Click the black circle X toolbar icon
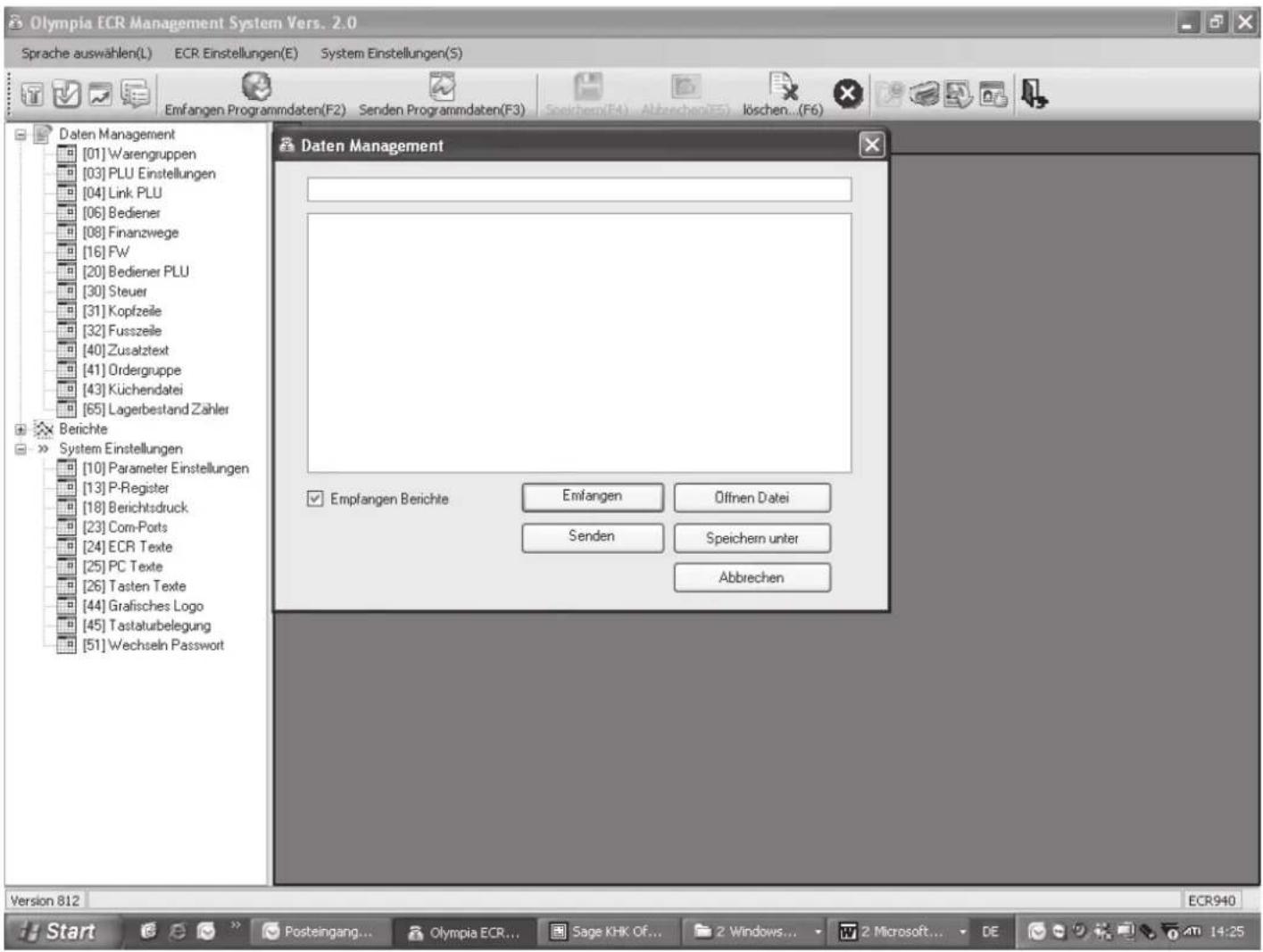 tap(848, 94)
